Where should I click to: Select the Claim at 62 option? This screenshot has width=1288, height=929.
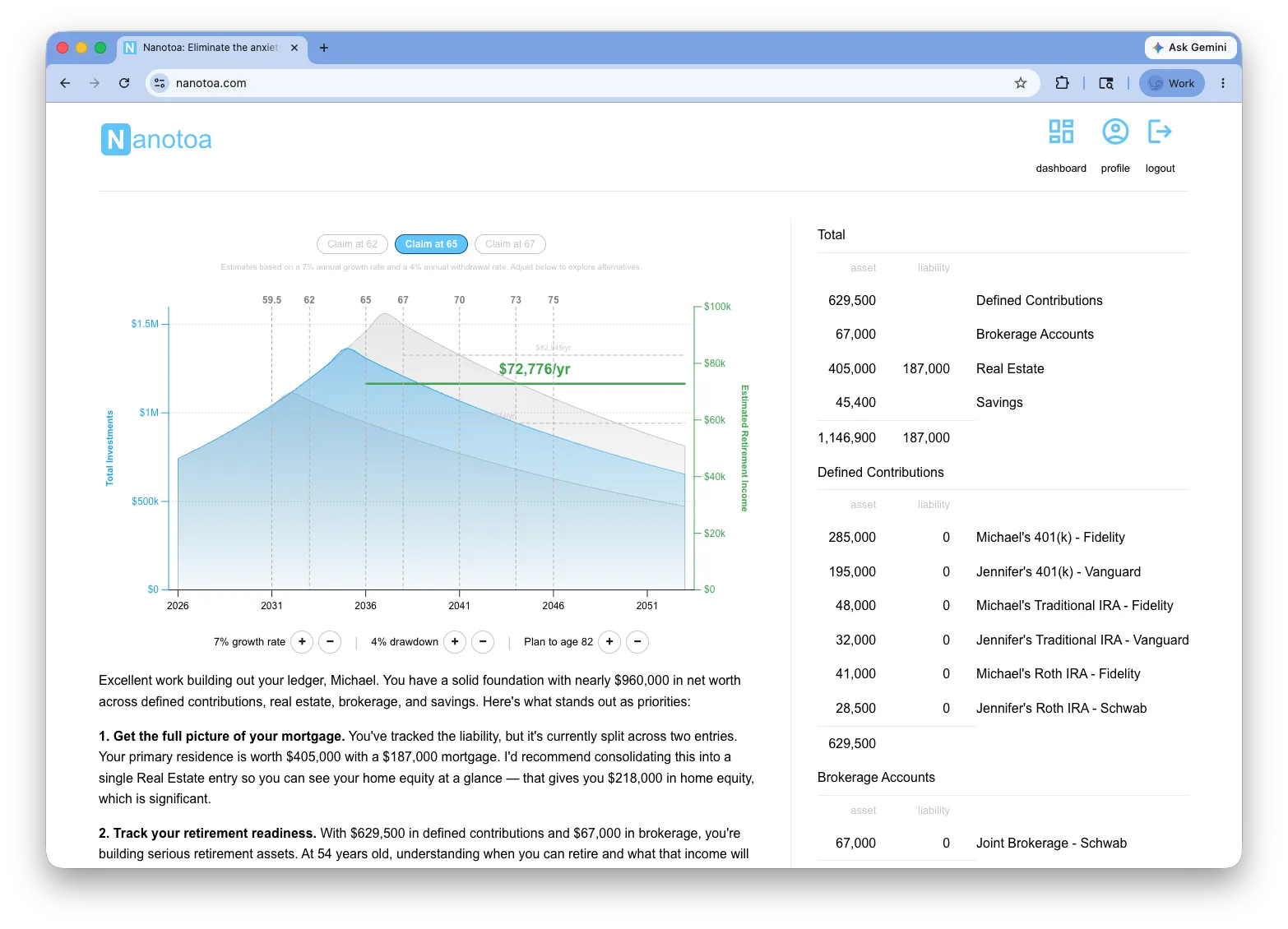(352, 244)
